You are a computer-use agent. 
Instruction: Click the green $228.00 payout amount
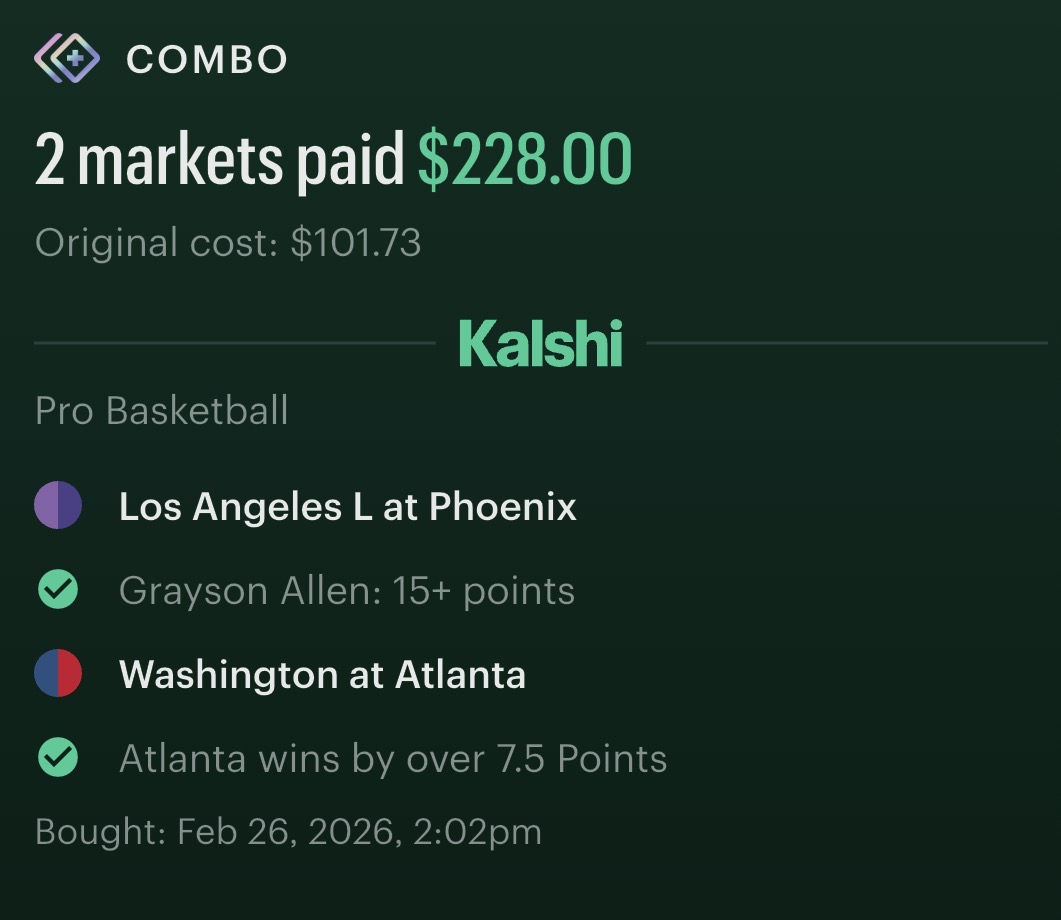[525, 160]
